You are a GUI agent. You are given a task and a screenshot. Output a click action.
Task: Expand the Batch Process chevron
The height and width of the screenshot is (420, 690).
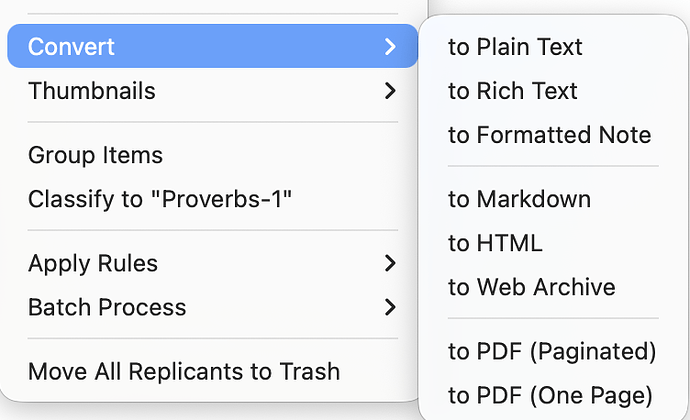pyautogui.click(x=390, y=308)
